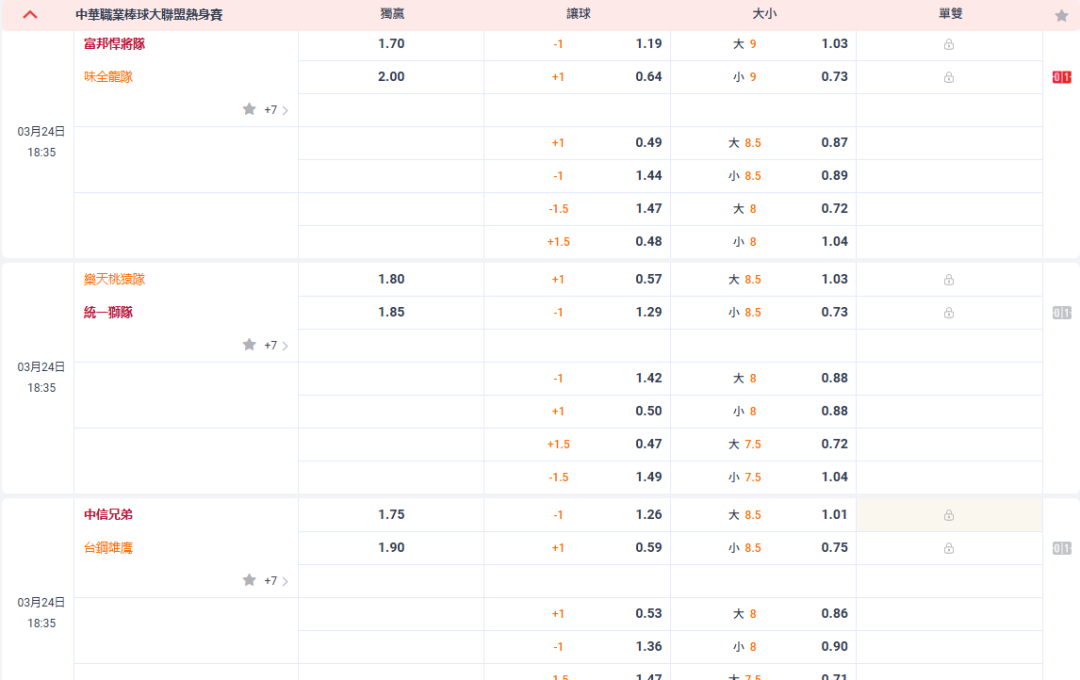Viewport: 1080px width, 680px height.
Task: Open gray scoreboard icon for 樂天桃猿隊 match
Action: tap(1061, 313)
